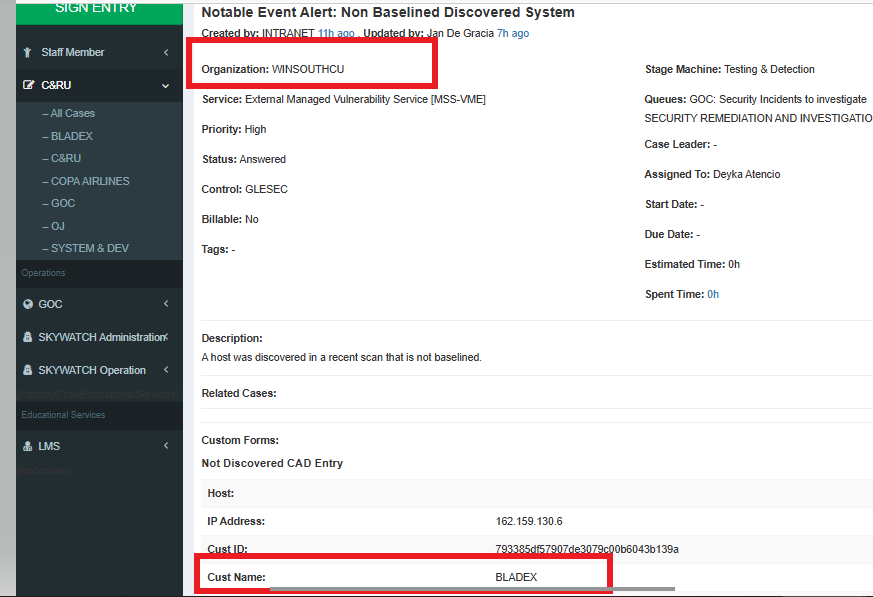This screenshot has height=597, width=873.
Task: Click the SKYWATCH Administration icon
Action: (27, 337)
